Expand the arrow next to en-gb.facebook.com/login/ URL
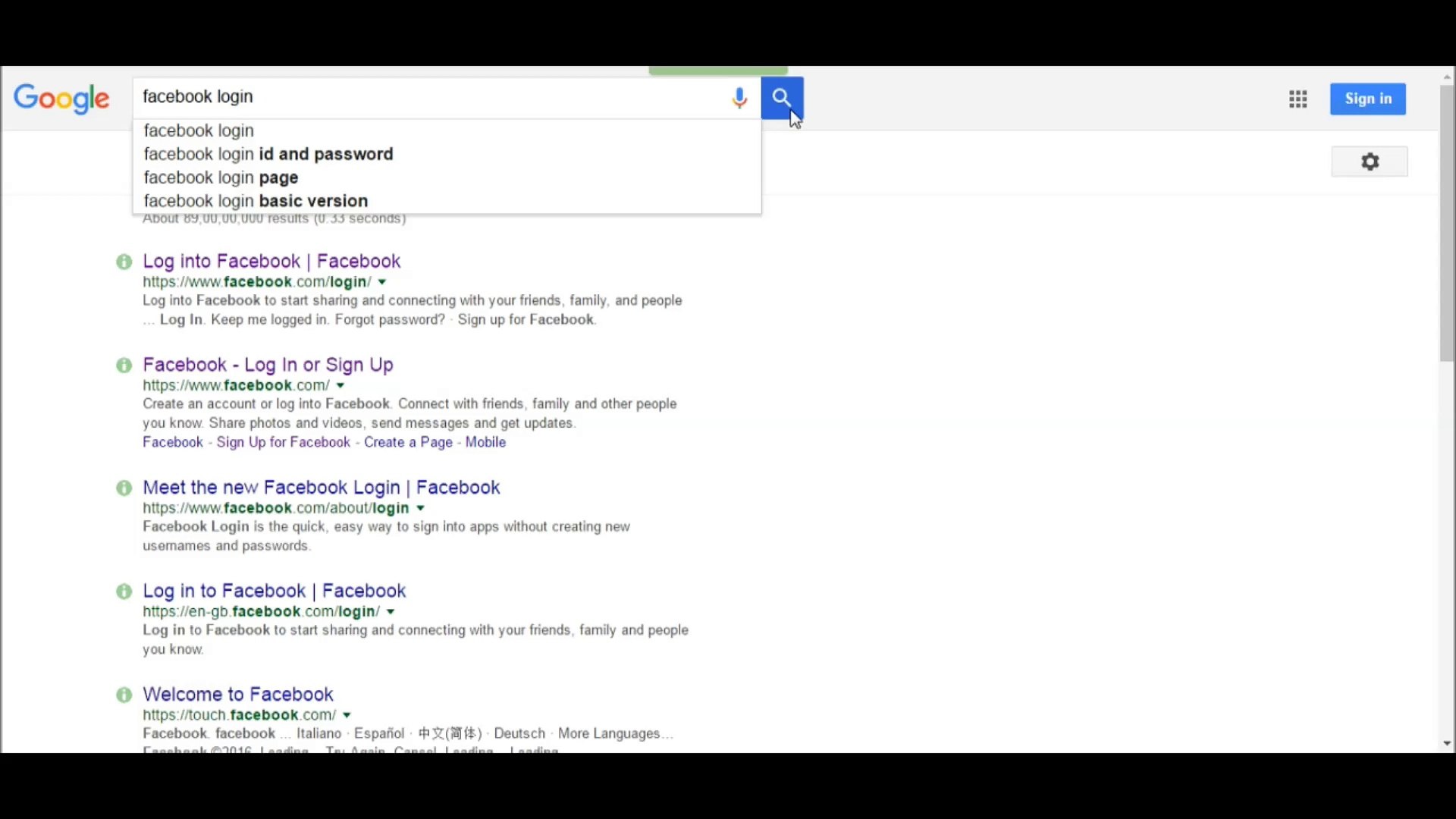Image resolution: width=1456 pixels, height=819 pixels. 391,612
